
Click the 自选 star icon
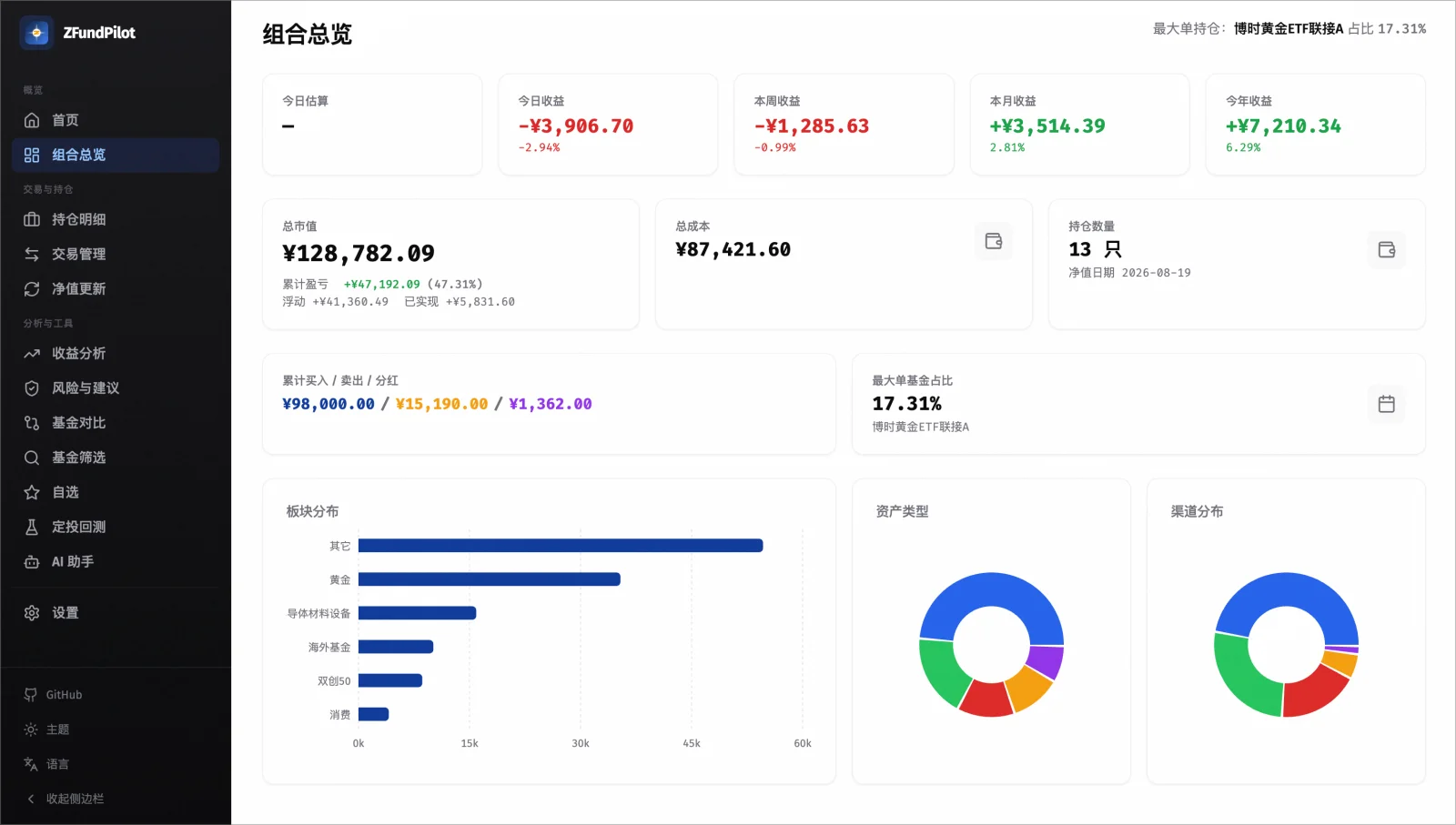[32, 492]
